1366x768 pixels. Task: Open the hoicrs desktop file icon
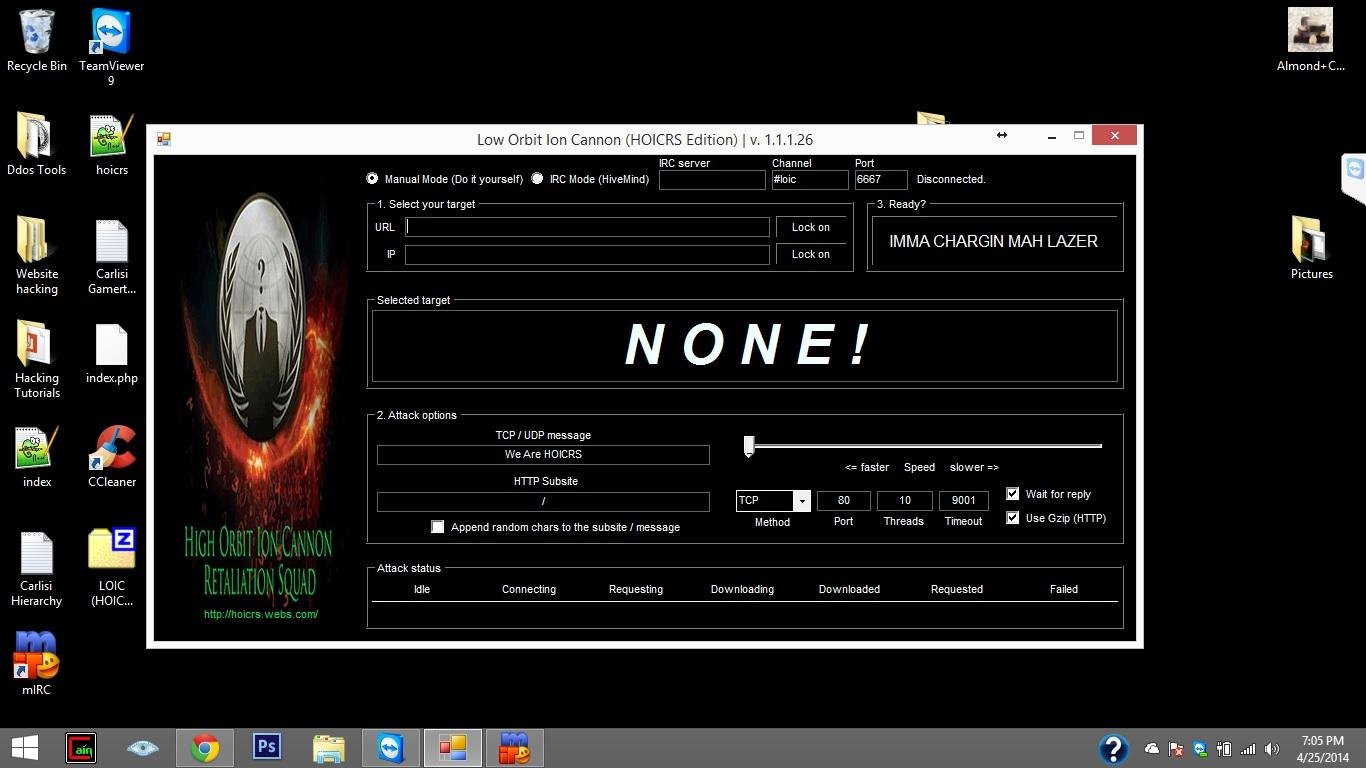[x=112, y=145]
